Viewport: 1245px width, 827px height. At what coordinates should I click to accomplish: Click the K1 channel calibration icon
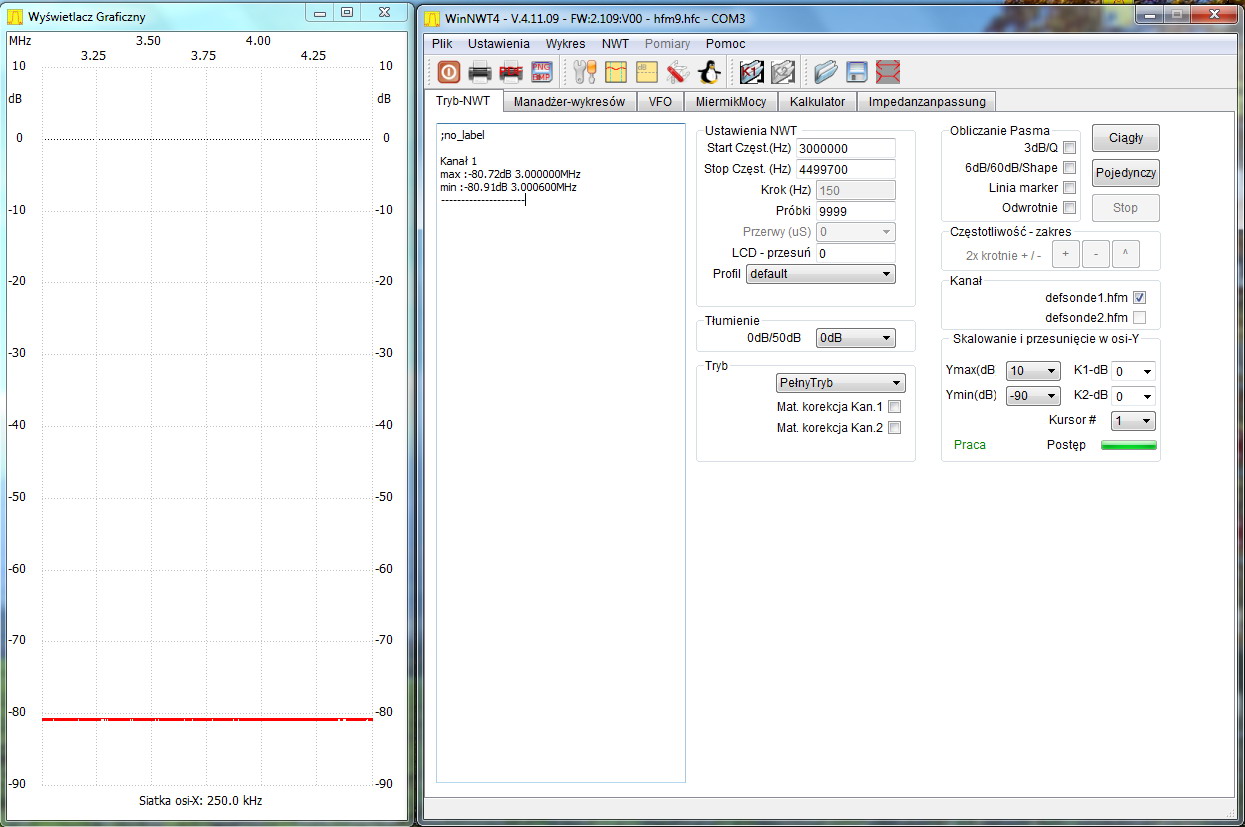pos(752,72)
